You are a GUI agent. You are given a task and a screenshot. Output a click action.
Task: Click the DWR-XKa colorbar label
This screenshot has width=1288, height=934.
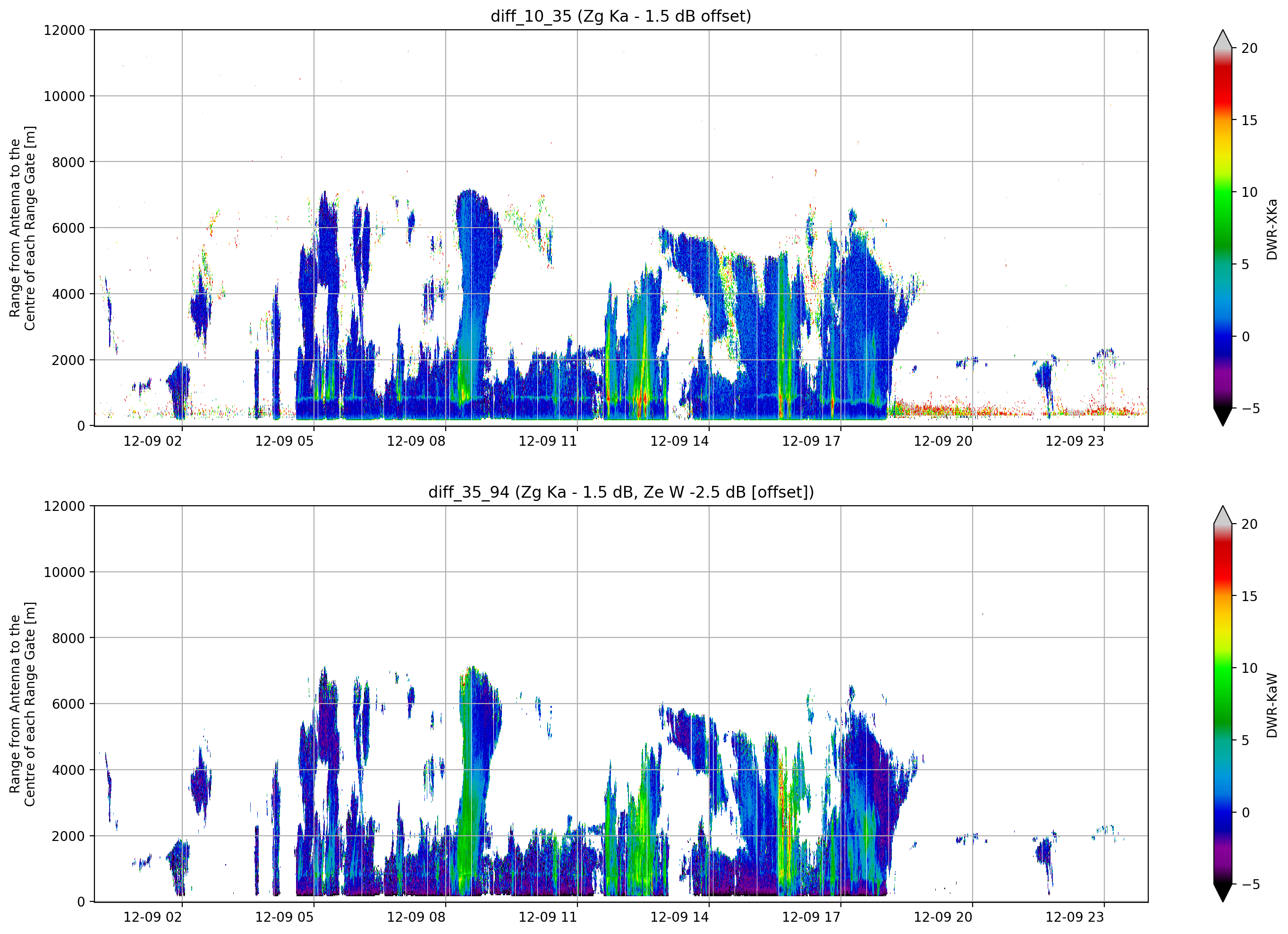[x=1271, y=229]
